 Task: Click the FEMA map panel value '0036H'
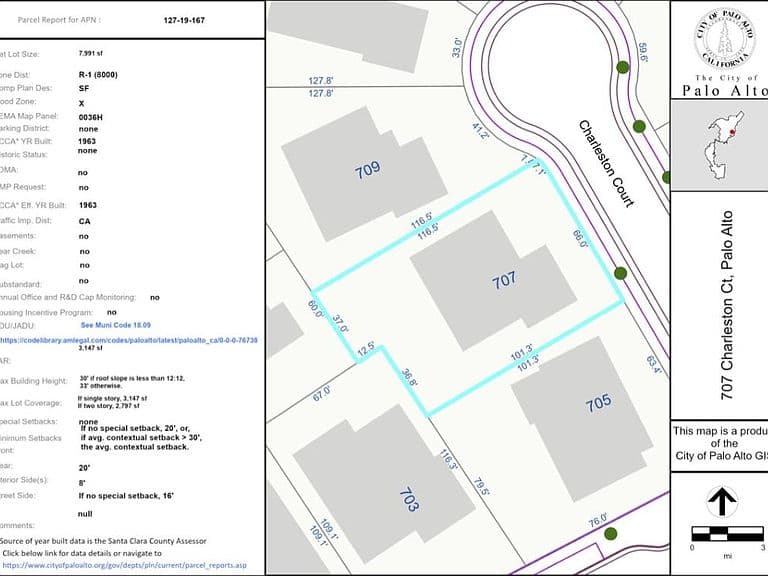91,118
